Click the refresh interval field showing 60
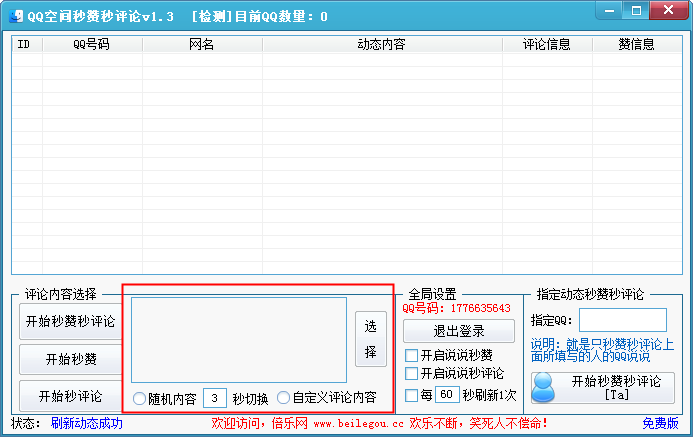This screenshot has width=693, height=437. pyautogui.click(x=447, y=394)
